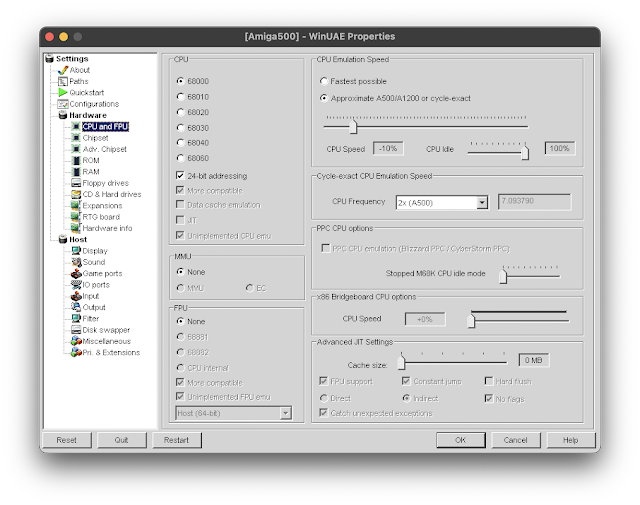Click the CD & Hard drives icon

pos(76,194)
